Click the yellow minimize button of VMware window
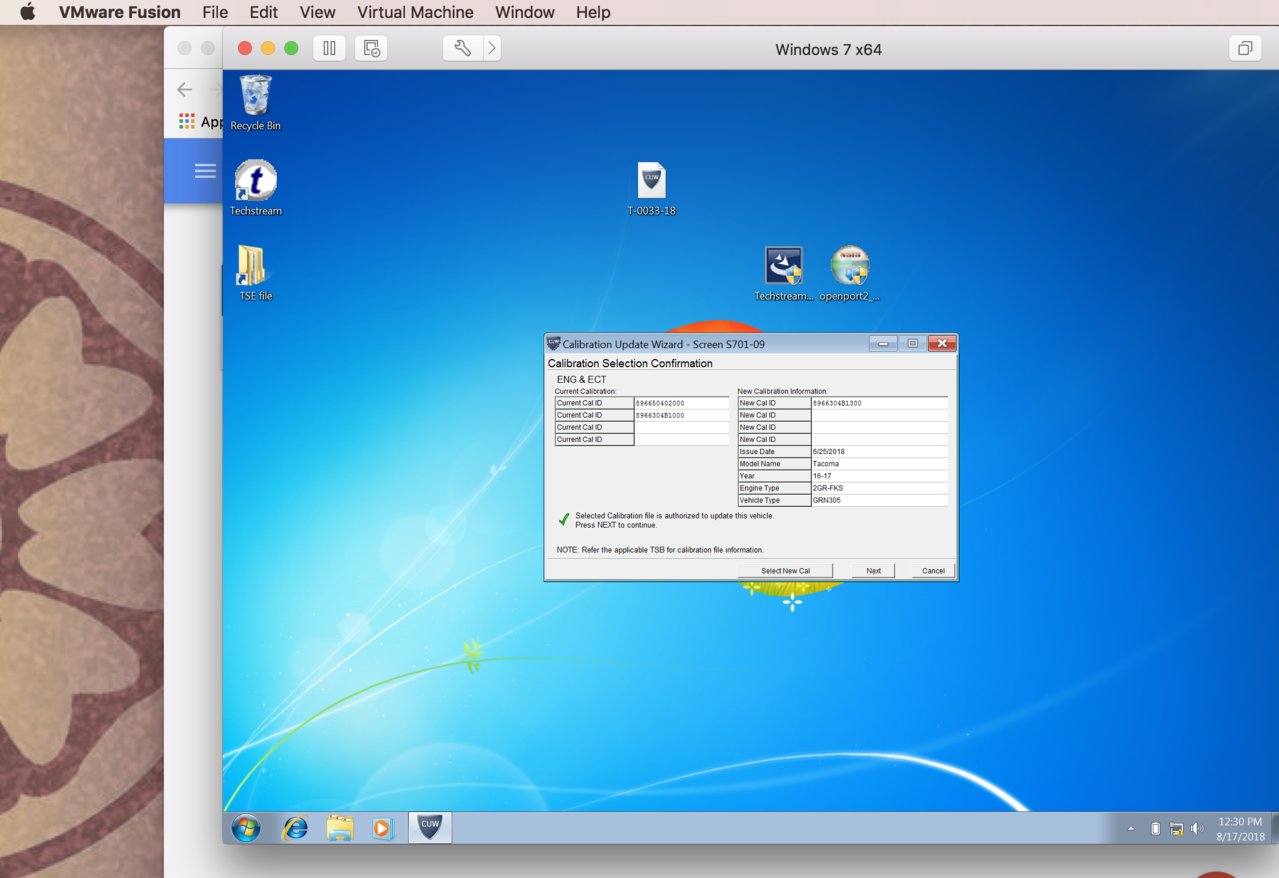Screen dimensions: 1279x878 (x=268, y=48)
